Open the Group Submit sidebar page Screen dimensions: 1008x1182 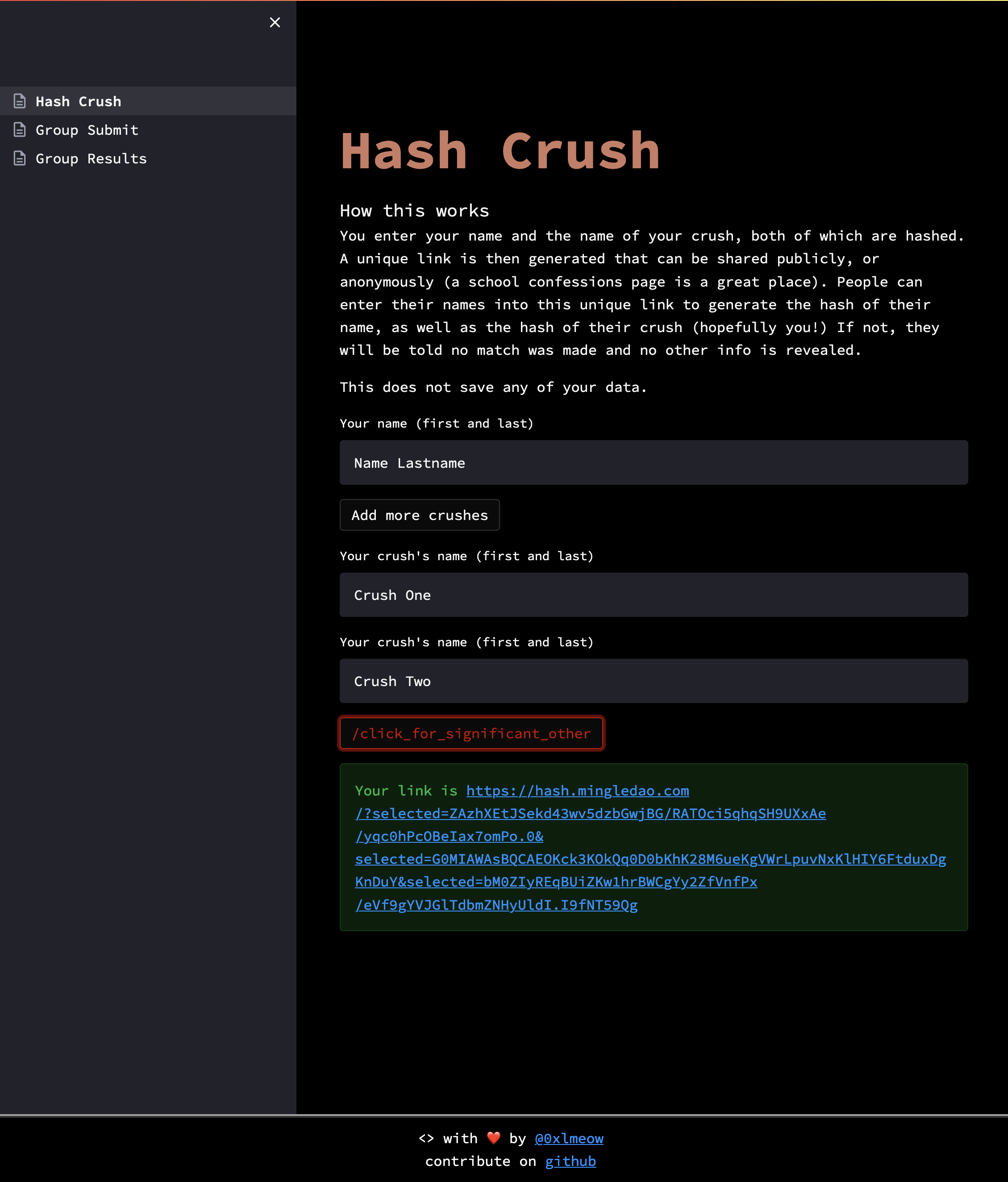pos(148,129)
